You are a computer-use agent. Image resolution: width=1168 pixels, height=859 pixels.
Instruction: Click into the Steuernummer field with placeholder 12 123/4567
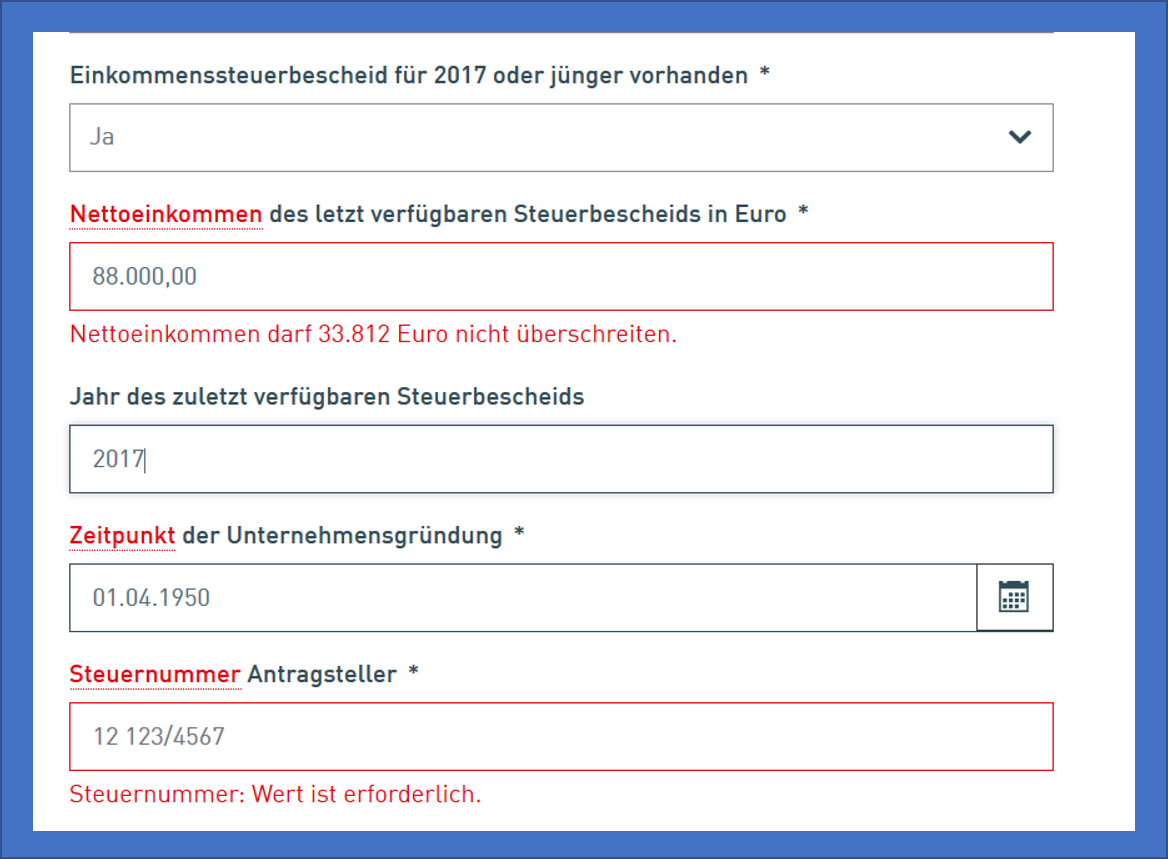coord(560,737)
